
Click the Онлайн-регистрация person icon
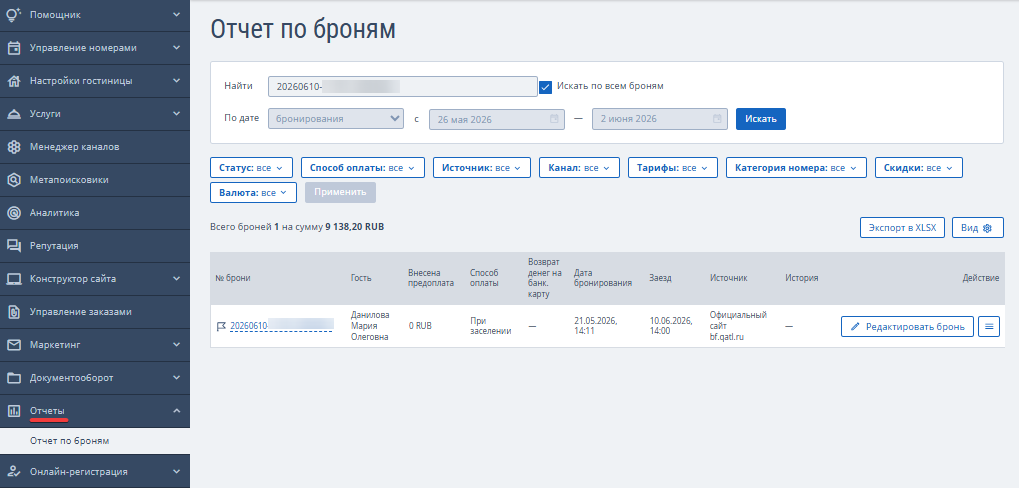(14, 472)
